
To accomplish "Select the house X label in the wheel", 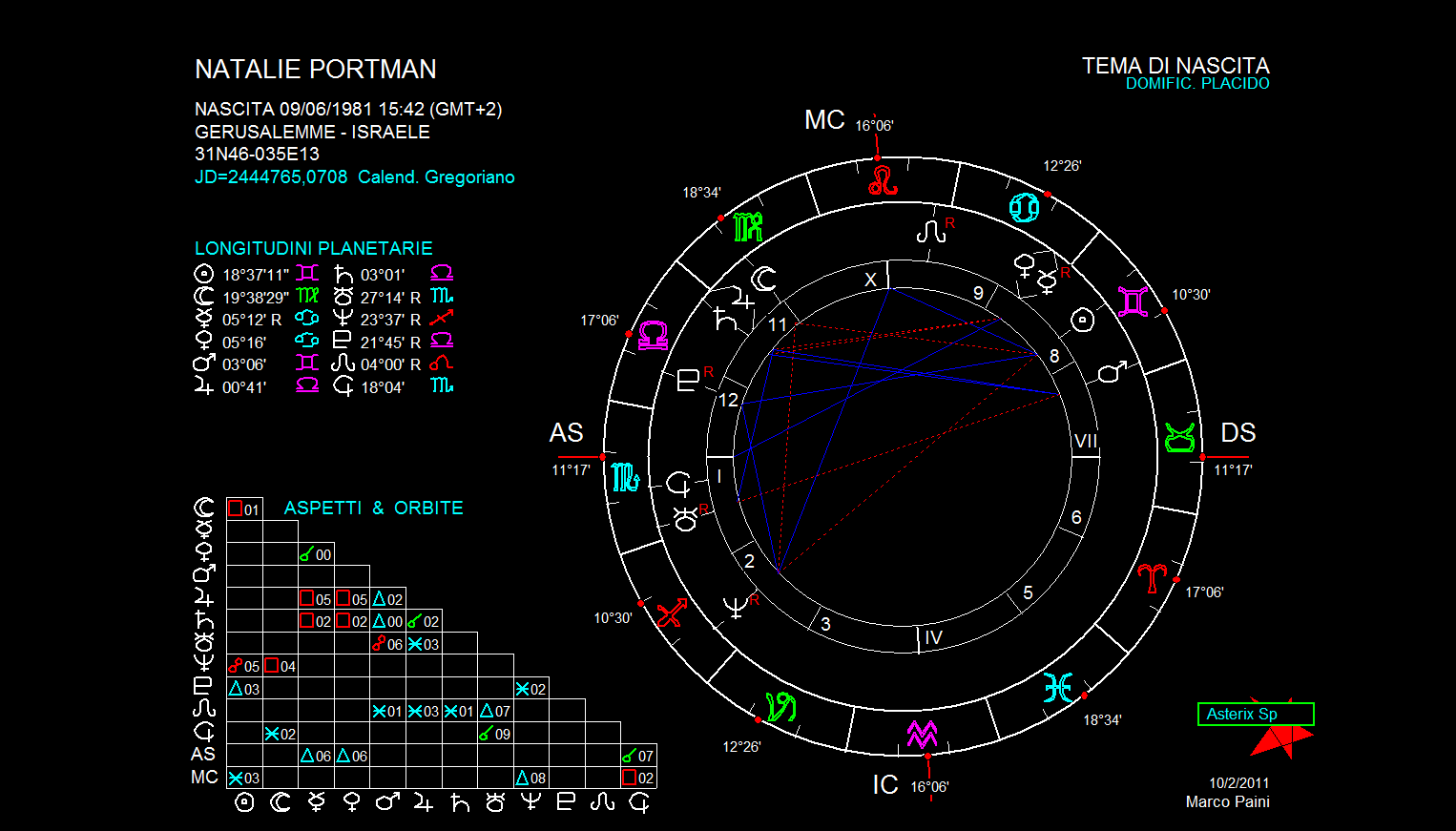I will 870,280.
